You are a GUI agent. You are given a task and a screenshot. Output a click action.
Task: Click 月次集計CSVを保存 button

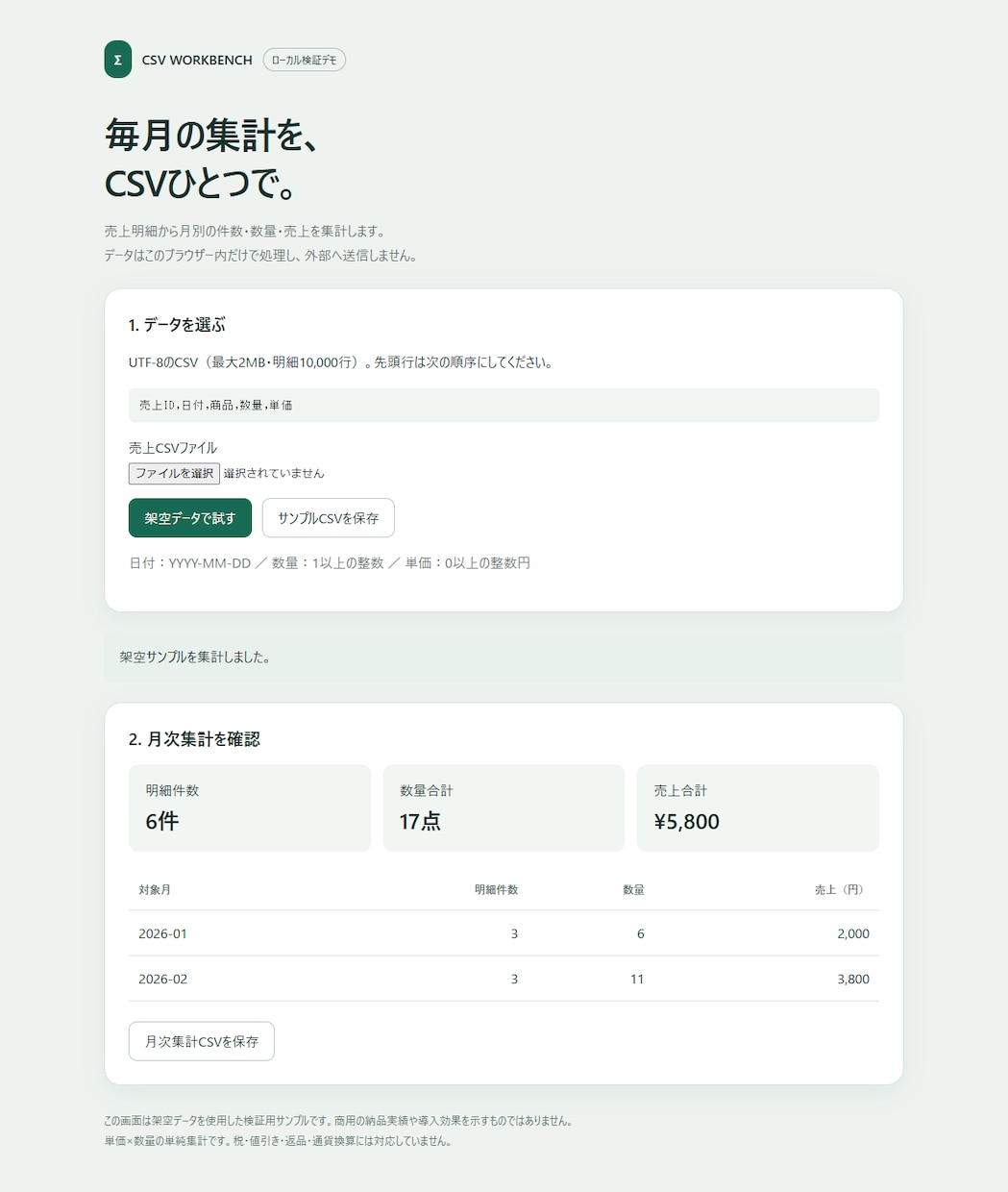(202, 1041)
